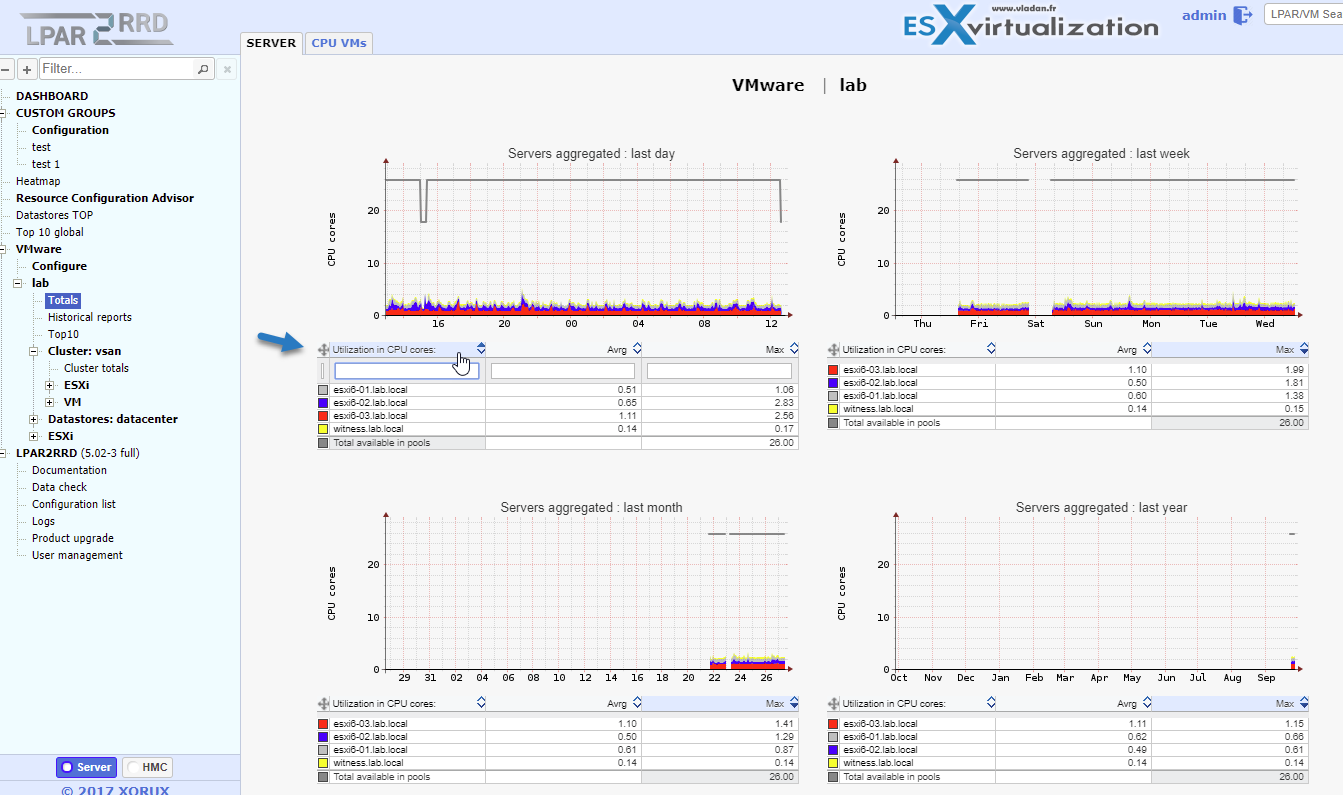Switch to the SERVER tab
Image resolution: width=1343 pixels, height=795 pixels.
271,43
